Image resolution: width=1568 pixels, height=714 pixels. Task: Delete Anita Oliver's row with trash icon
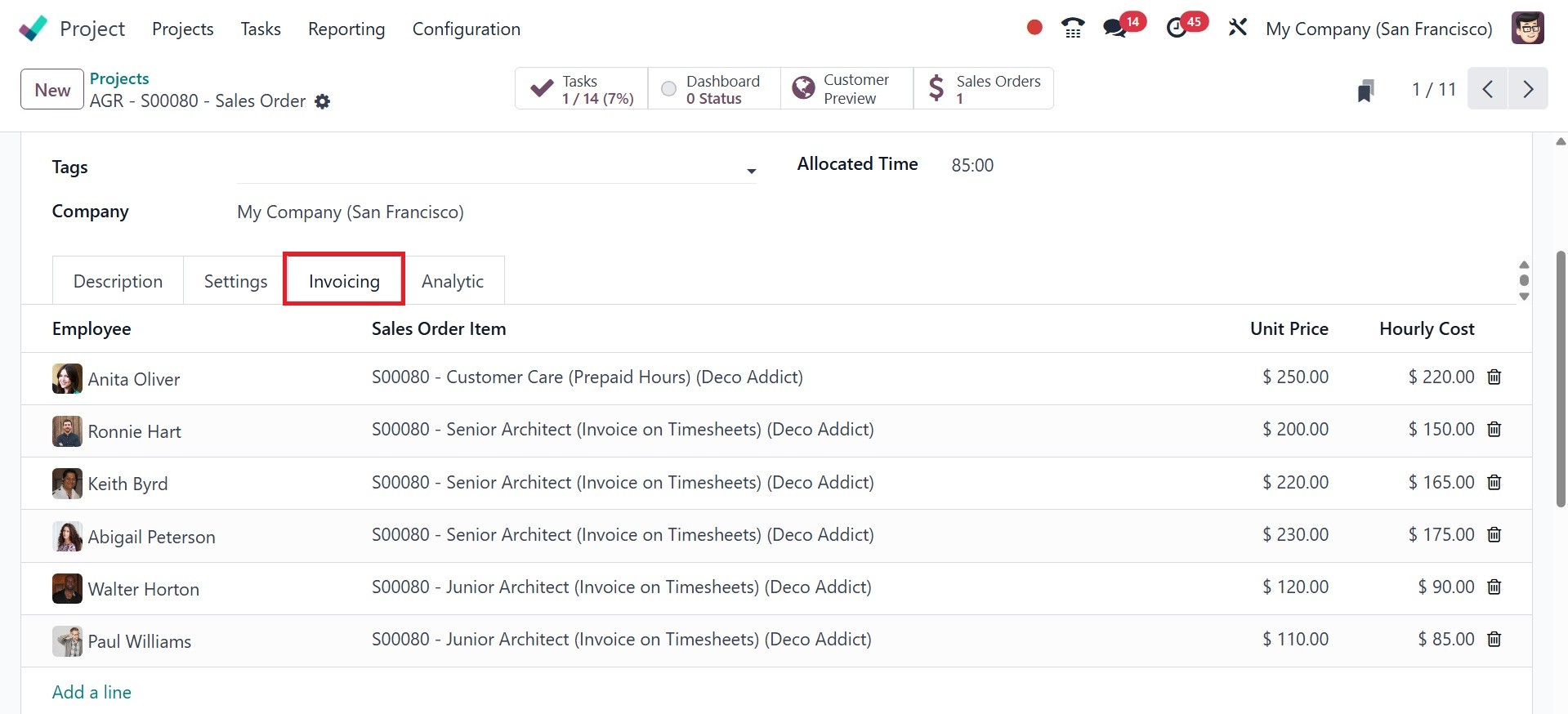pyautogui.click(x=1494, y=377)
